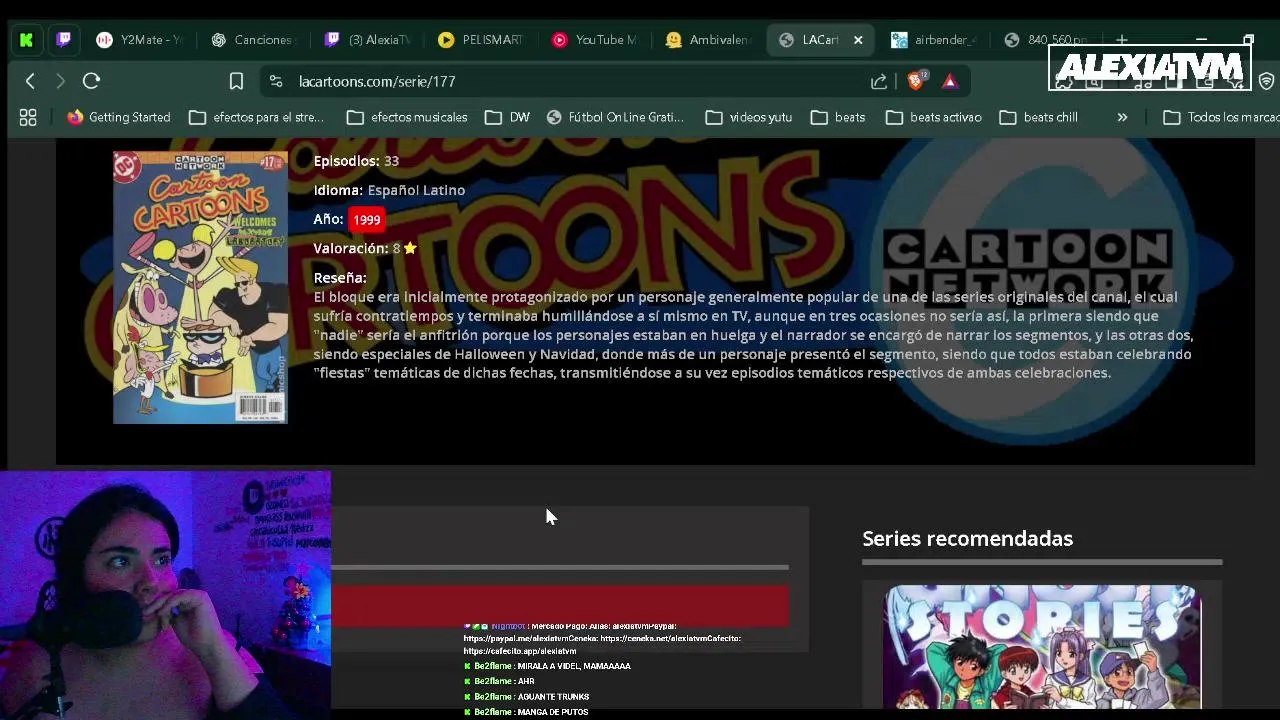
Task: View site information icon in address bar
Action: point(276,81)
